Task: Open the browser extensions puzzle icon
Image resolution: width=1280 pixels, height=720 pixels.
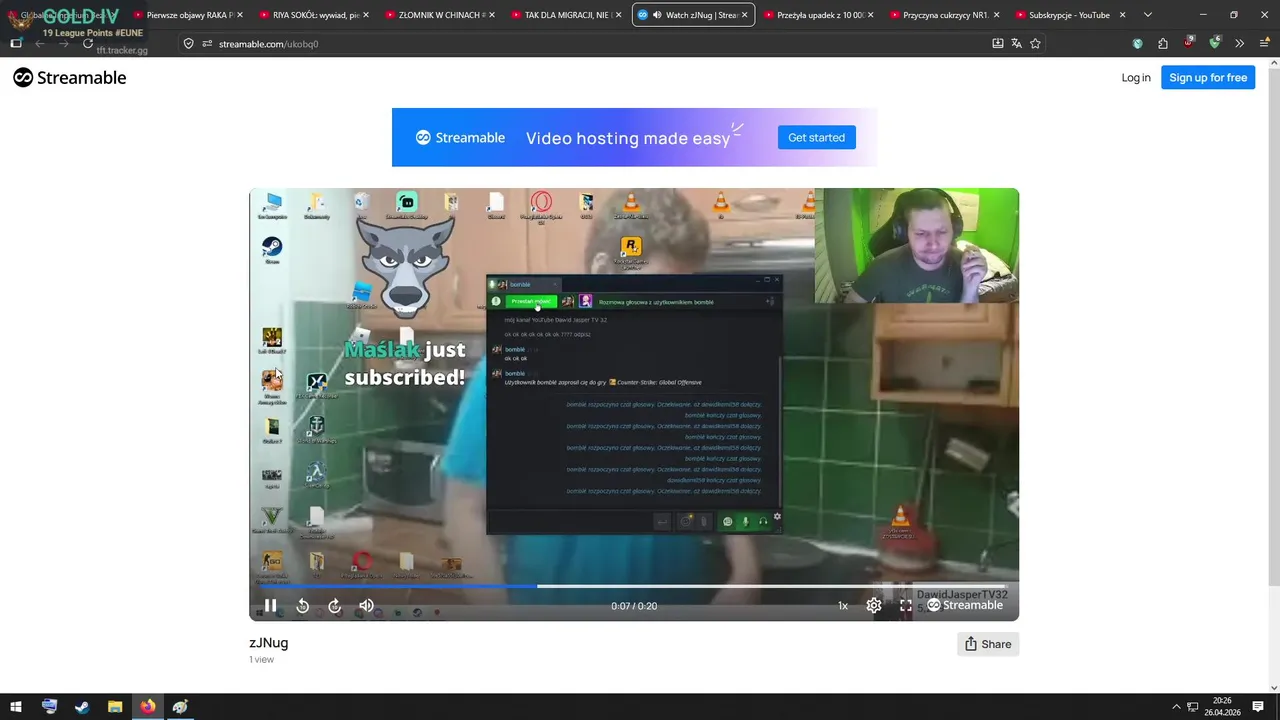Action: point(1163,44)
